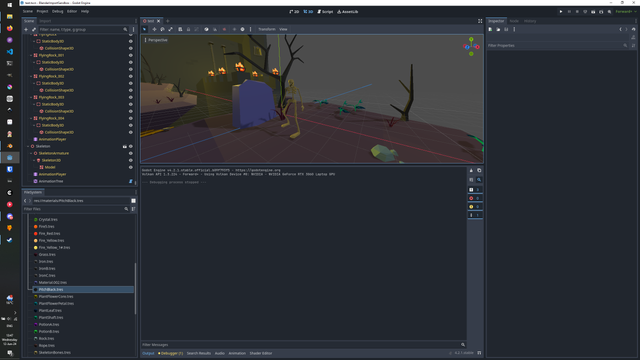
Task: Instantiate a child scene with link icon
Action: point(34,29)
